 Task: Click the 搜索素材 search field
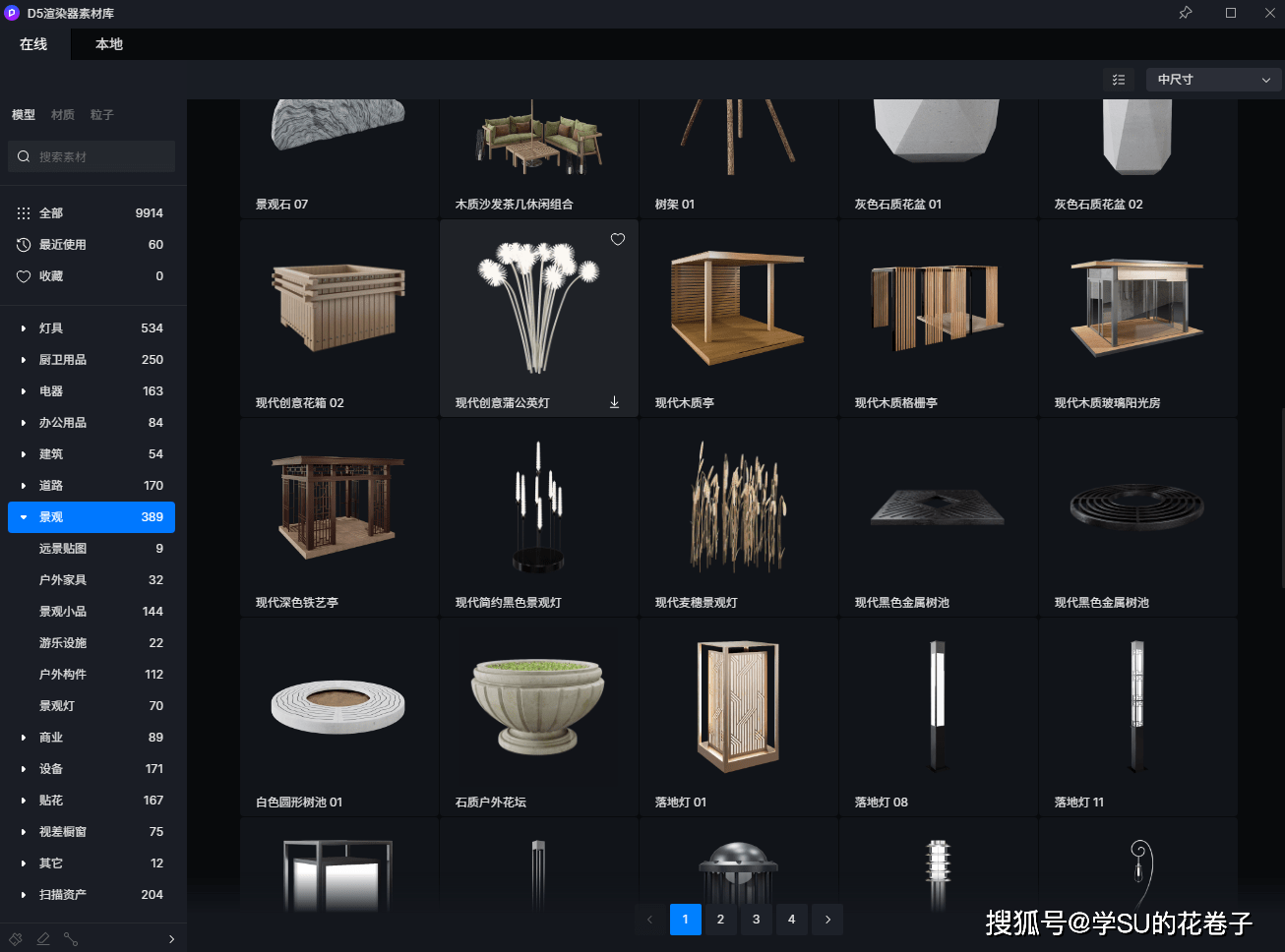[x=92, y=156]
